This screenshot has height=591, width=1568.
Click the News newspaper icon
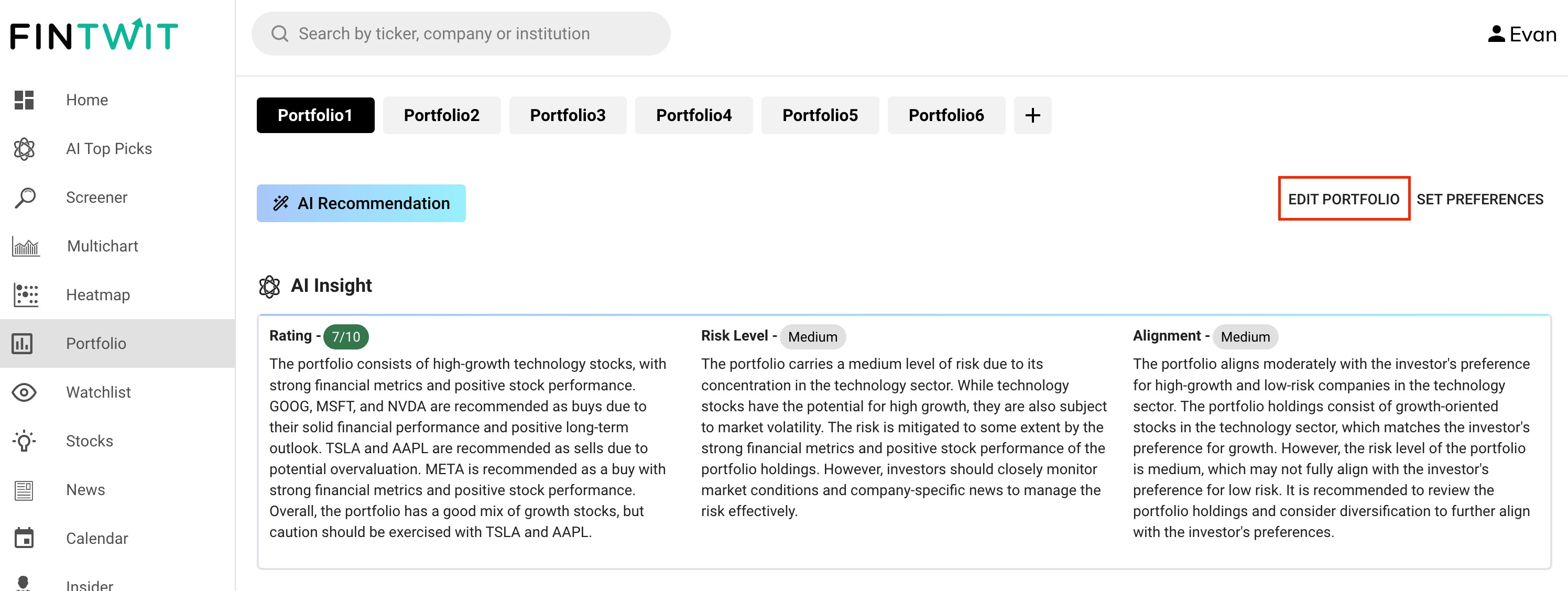click(x=24, y=489)
